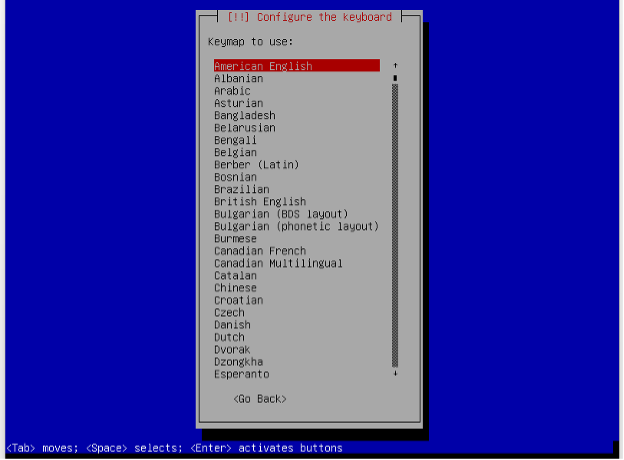Click the scroll down arrow in keymap list
The height and width of the screenshot is (460, 624).
395,374
